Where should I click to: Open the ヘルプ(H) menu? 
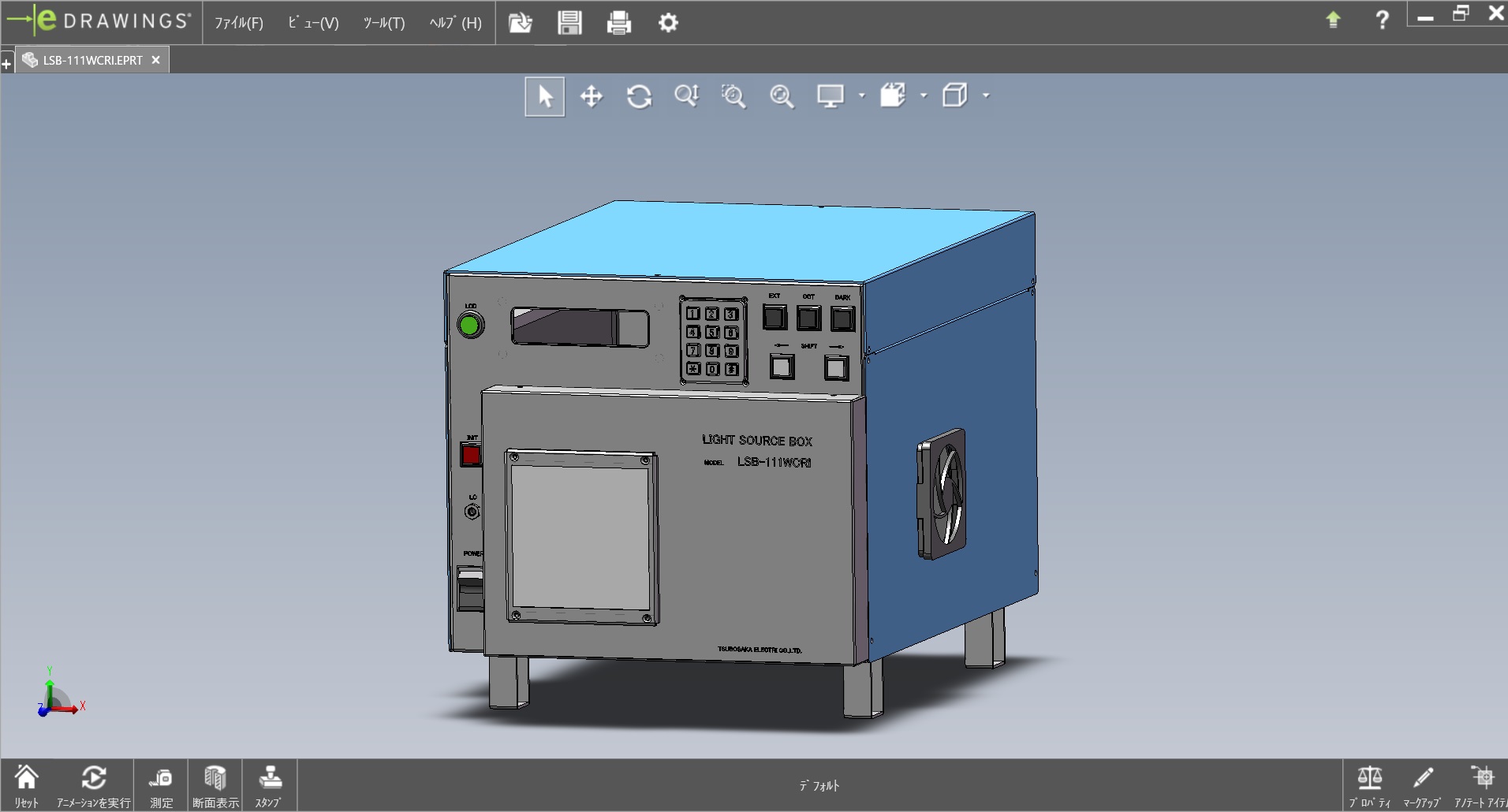[455, 23]
